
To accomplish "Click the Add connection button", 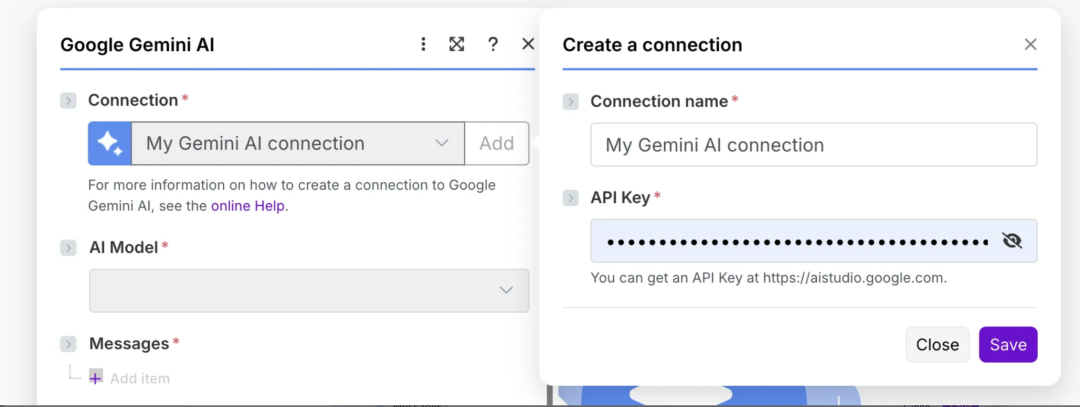I will (x=496, y=143).
